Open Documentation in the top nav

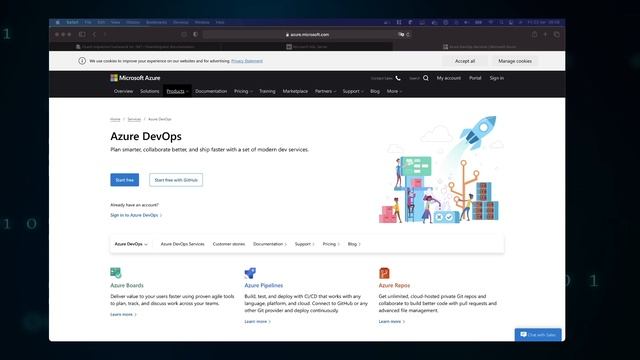tap(211, 91)
